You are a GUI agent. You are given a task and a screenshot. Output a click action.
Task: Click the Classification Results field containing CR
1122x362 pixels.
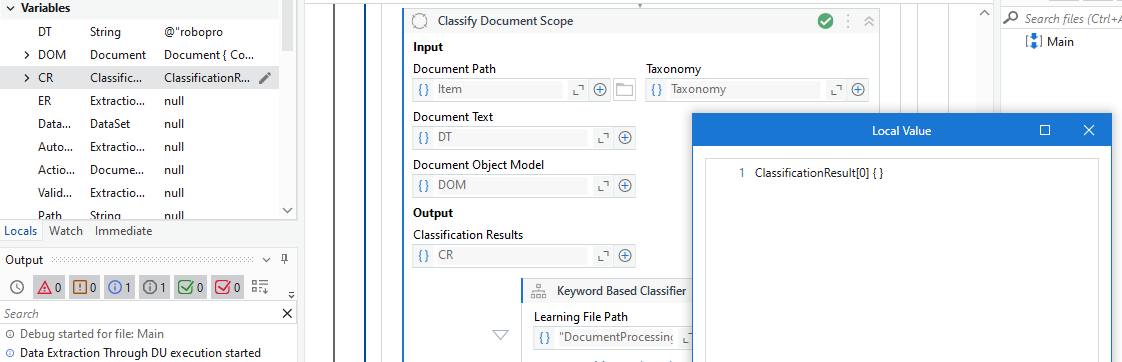tap(512, 255)
